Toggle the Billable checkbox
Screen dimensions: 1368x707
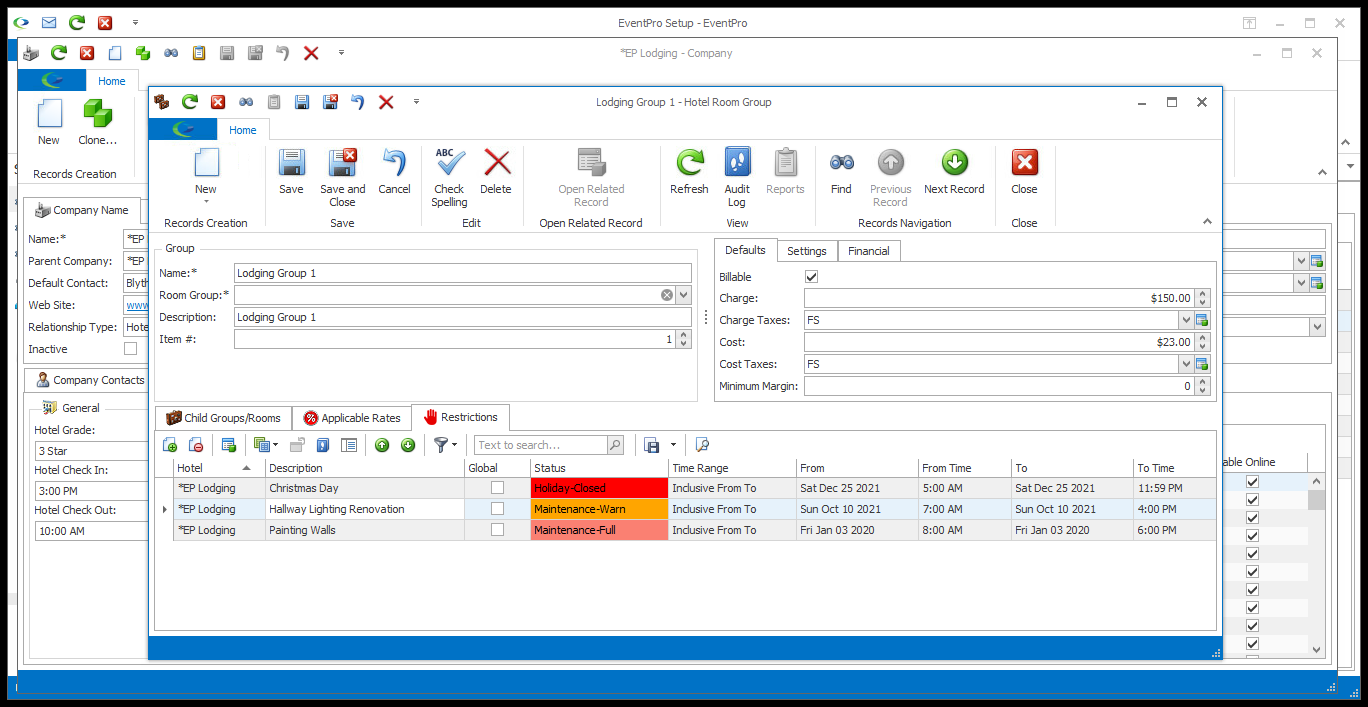[x=812, y=277]
